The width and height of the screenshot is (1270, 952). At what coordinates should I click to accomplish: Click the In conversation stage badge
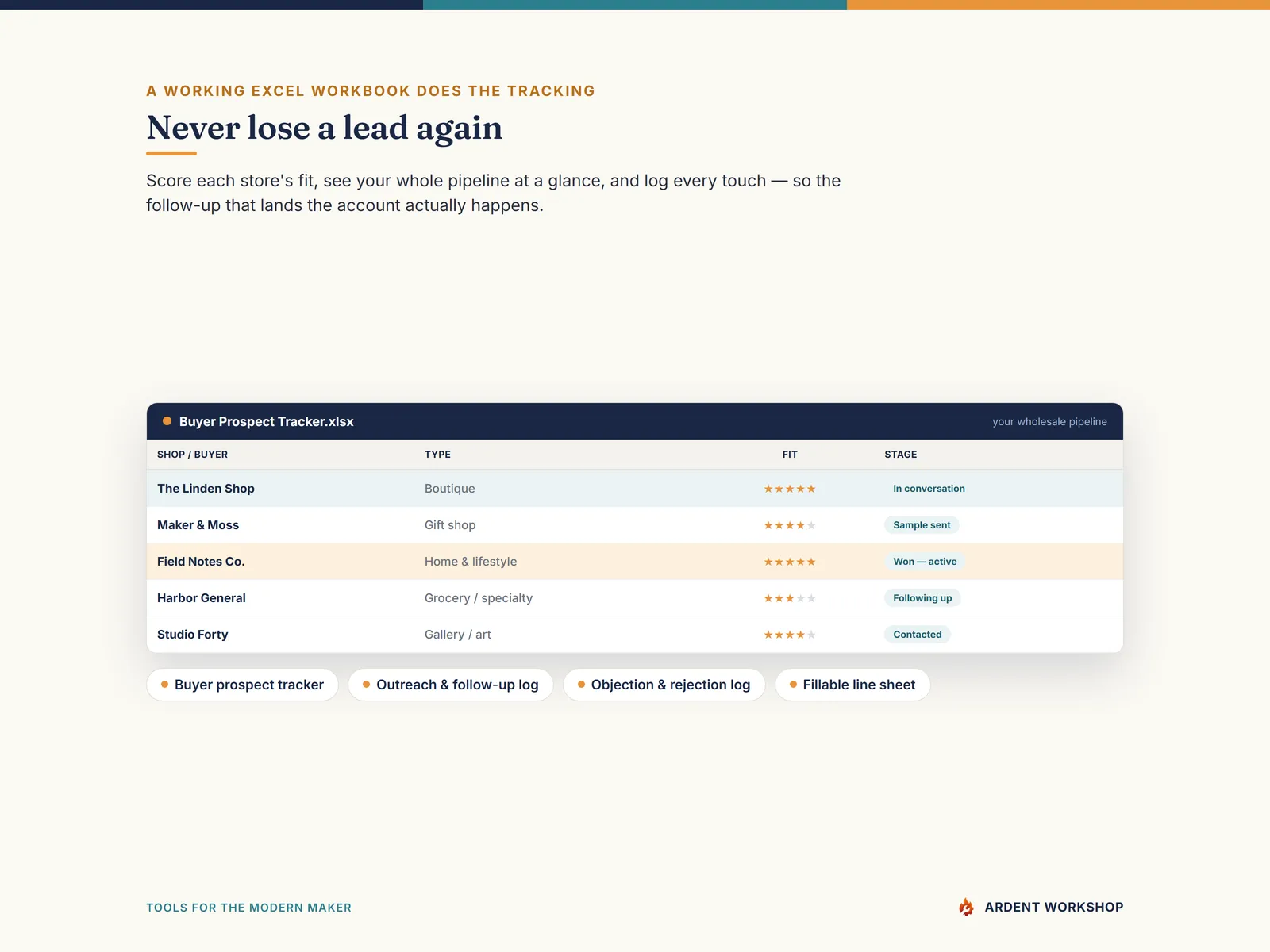(929, 489)
